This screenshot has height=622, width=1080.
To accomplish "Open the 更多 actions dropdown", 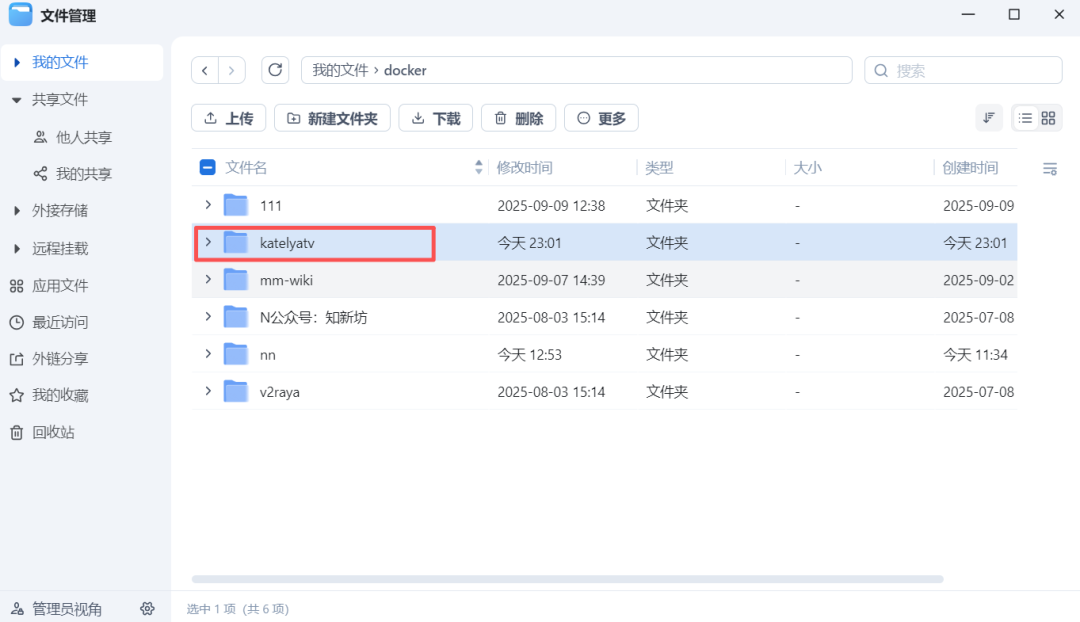I will 601,118.
